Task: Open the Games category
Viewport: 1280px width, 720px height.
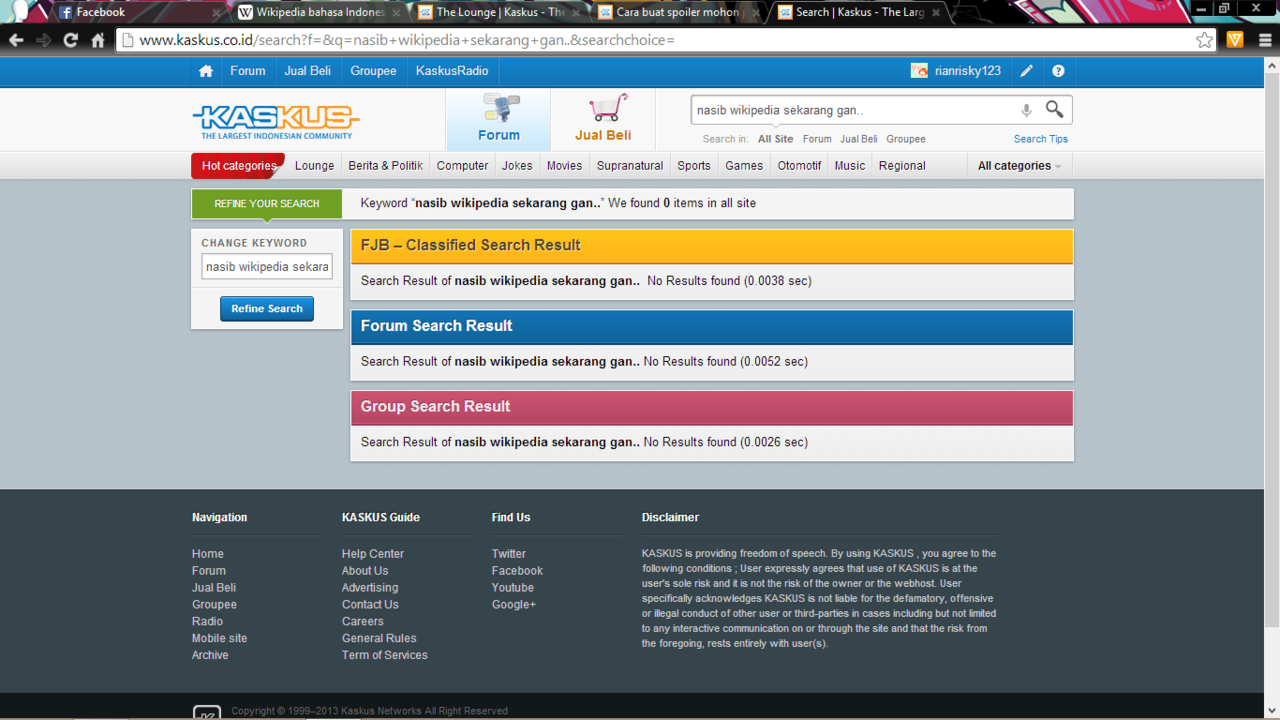Action: [x=744, y=166]
